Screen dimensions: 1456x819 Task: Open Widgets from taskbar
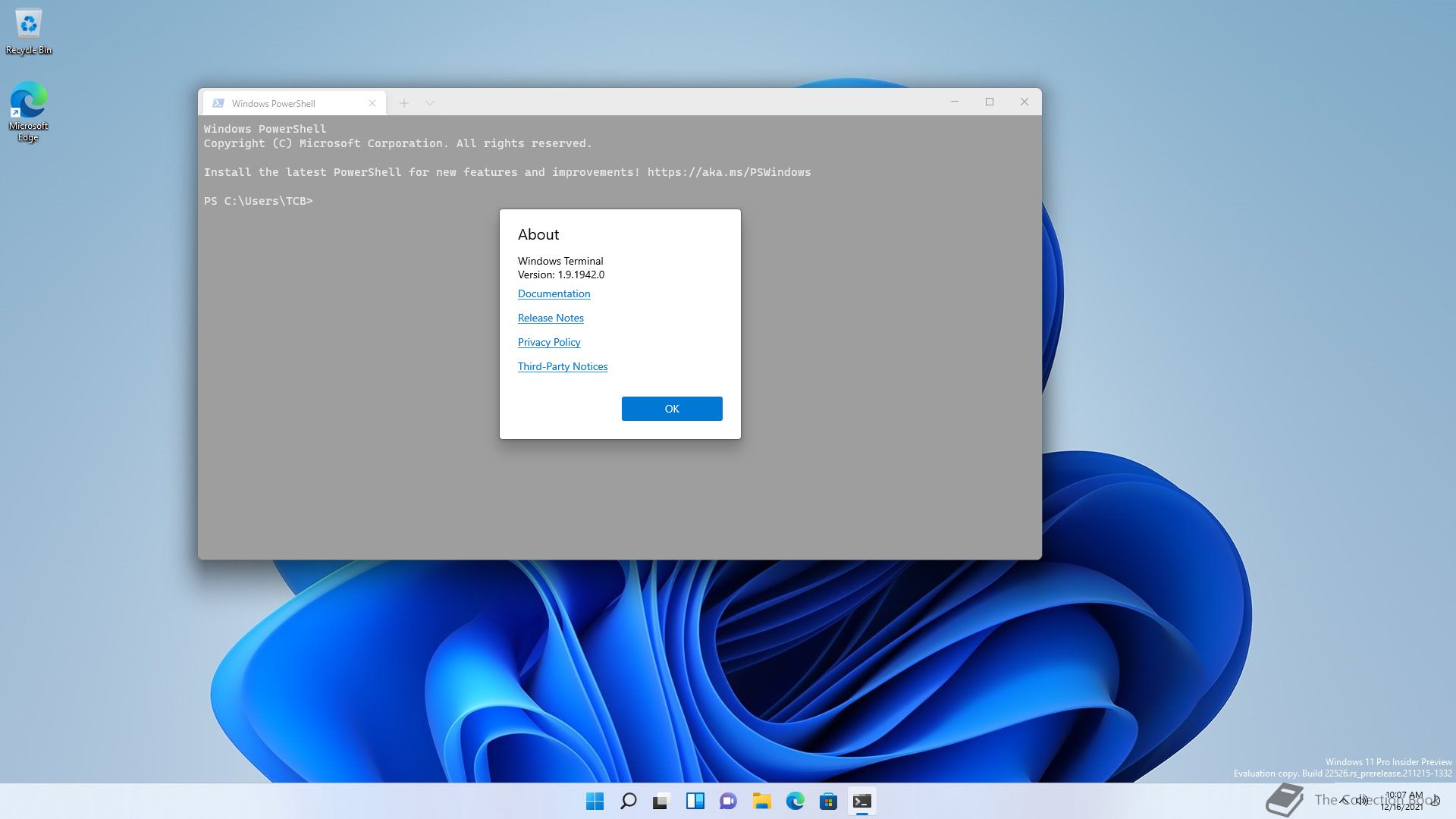tap(695, 801)
